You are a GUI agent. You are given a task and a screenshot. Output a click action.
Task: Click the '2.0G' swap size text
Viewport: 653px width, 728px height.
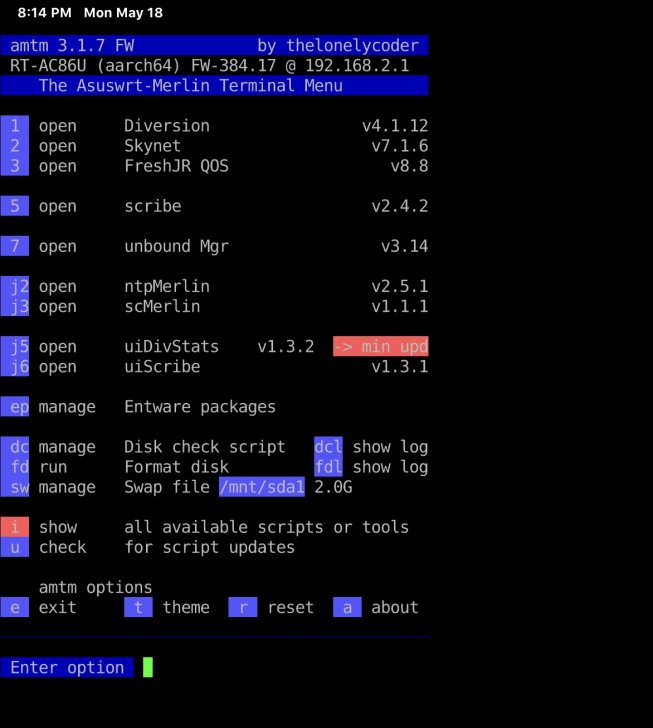click(x=333, y=487)
